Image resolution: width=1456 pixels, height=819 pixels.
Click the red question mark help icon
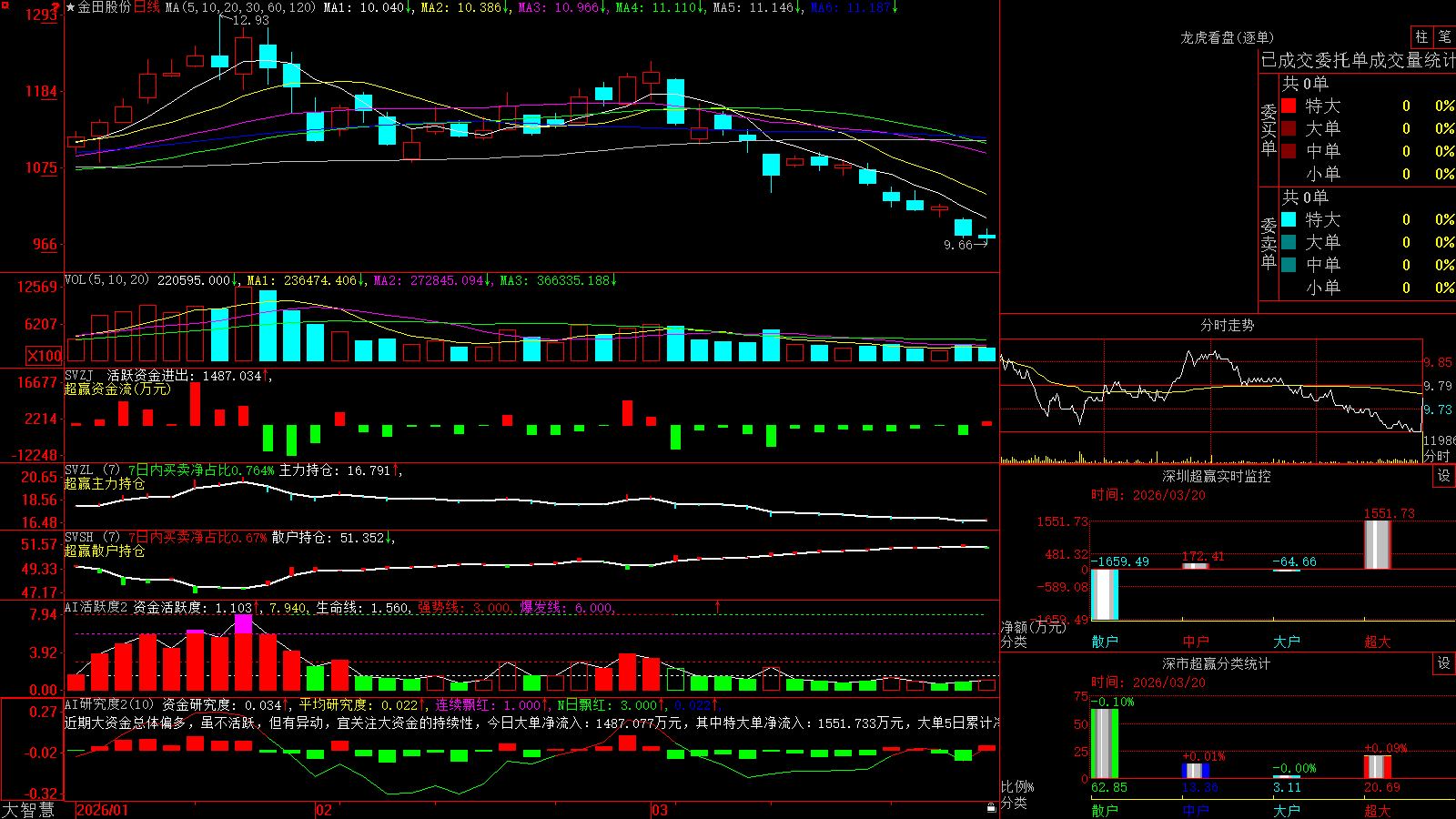coord(56,8)
